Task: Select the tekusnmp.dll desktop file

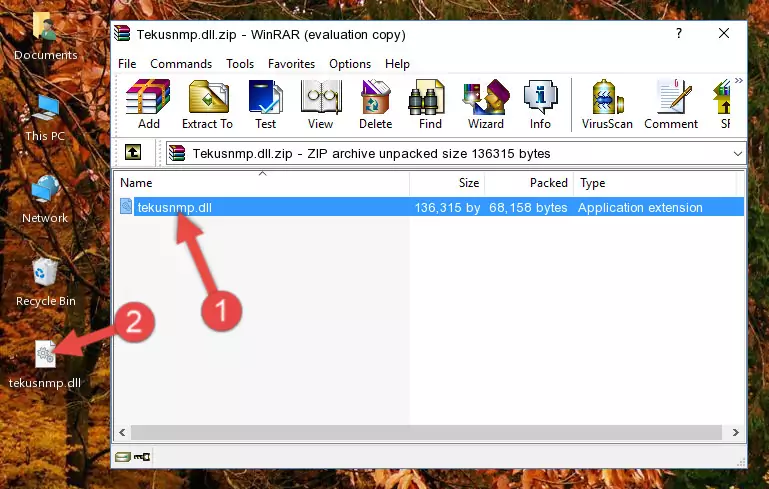Action: point(45,365)
